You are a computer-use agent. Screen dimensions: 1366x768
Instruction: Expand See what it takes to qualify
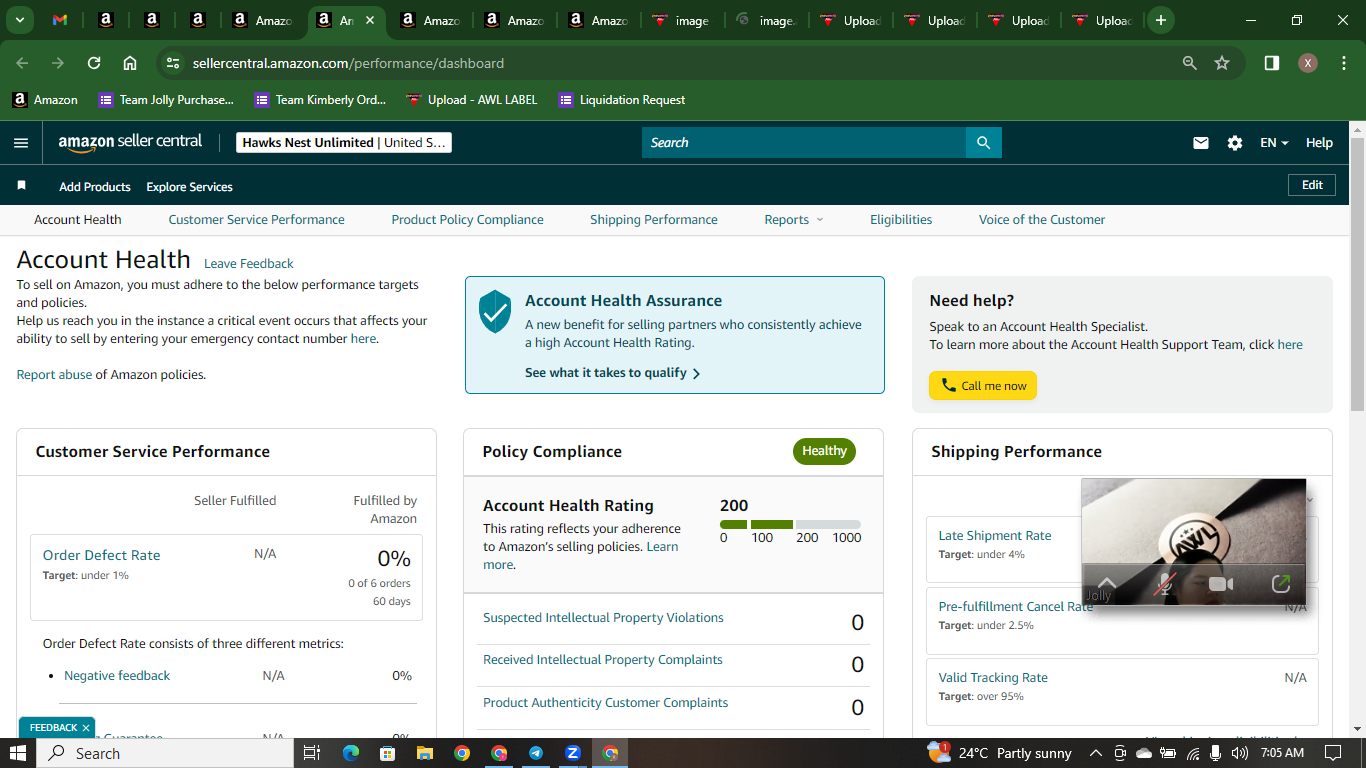pyautogui.click(x=613, y=373)
